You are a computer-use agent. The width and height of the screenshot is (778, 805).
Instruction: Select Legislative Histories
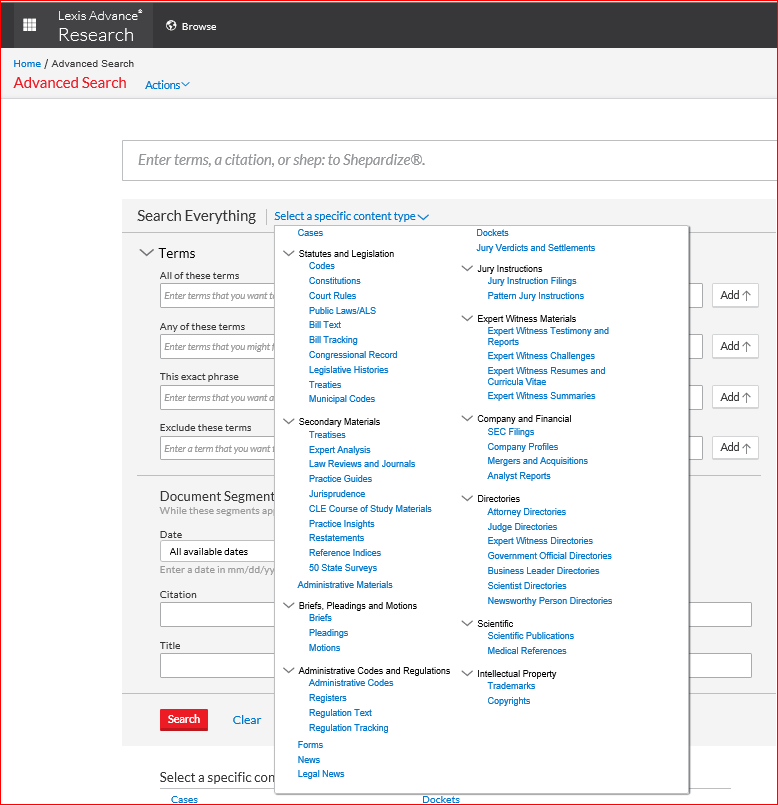tap(348, 370)
